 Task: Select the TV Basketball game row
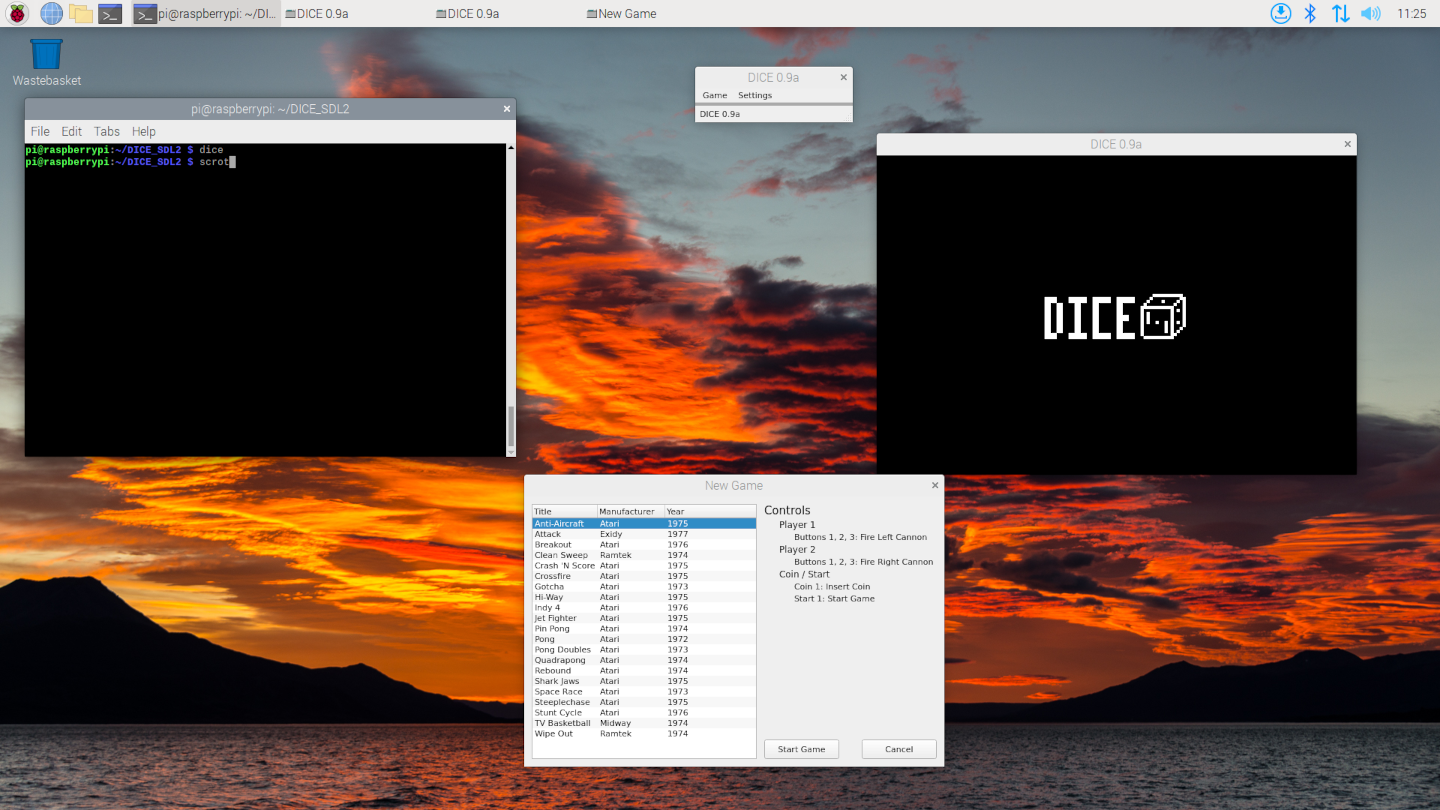(644, 723)
